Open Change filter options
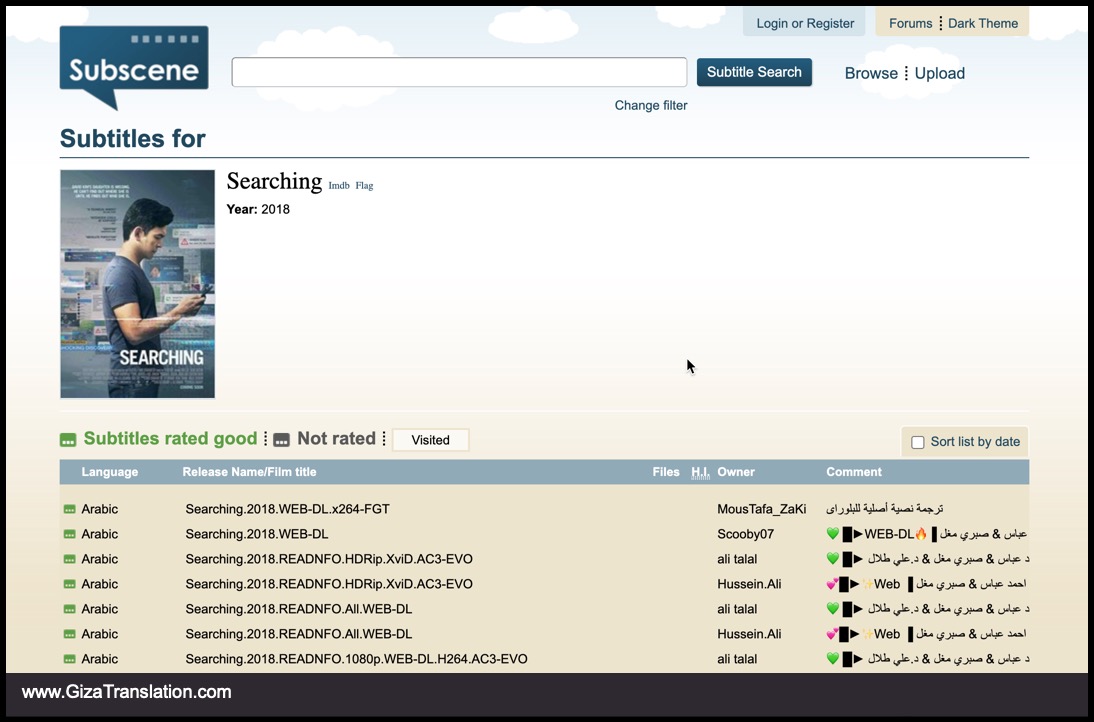The height and width of the screenshot is (722, 1094). [x=651, y=105]
